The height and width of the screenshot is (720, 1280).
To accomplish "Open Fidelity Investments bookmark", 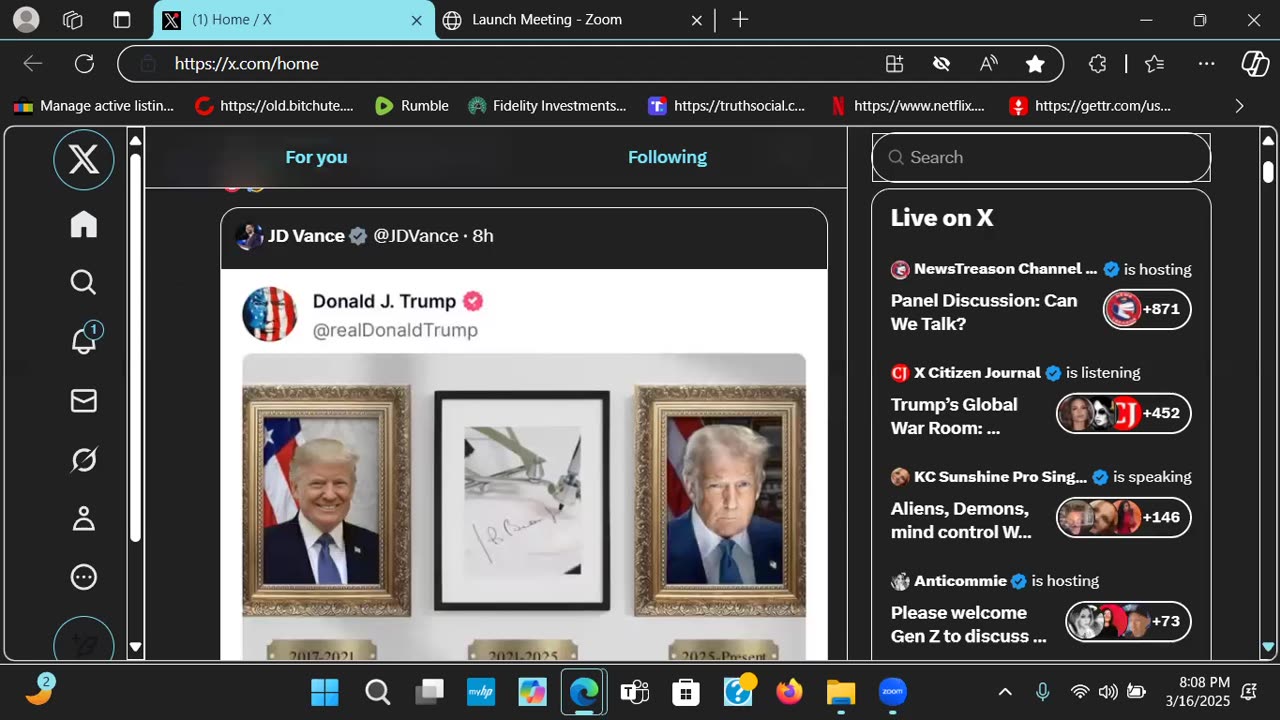I will (547, 106).
